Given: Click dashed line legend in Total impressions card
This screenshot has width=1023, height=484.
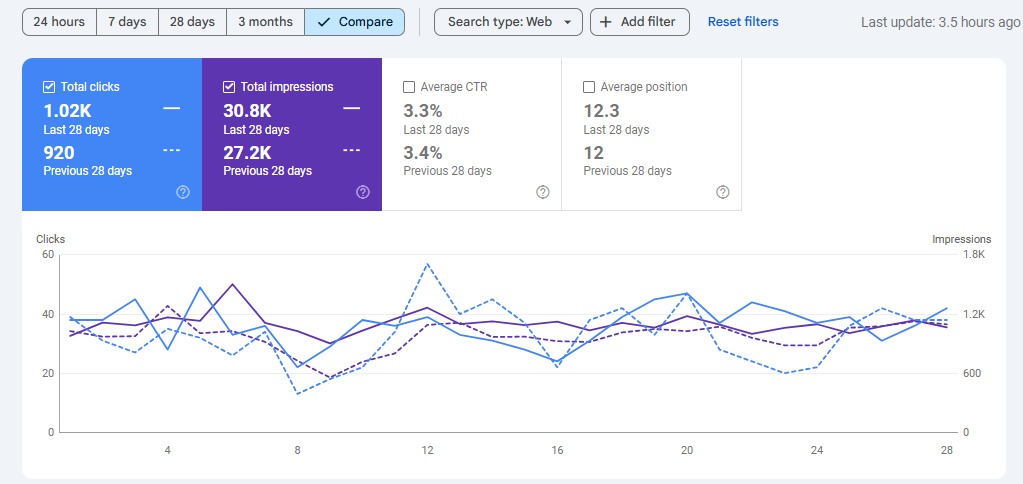Looking at the screenshot, I should coord(352,150).
